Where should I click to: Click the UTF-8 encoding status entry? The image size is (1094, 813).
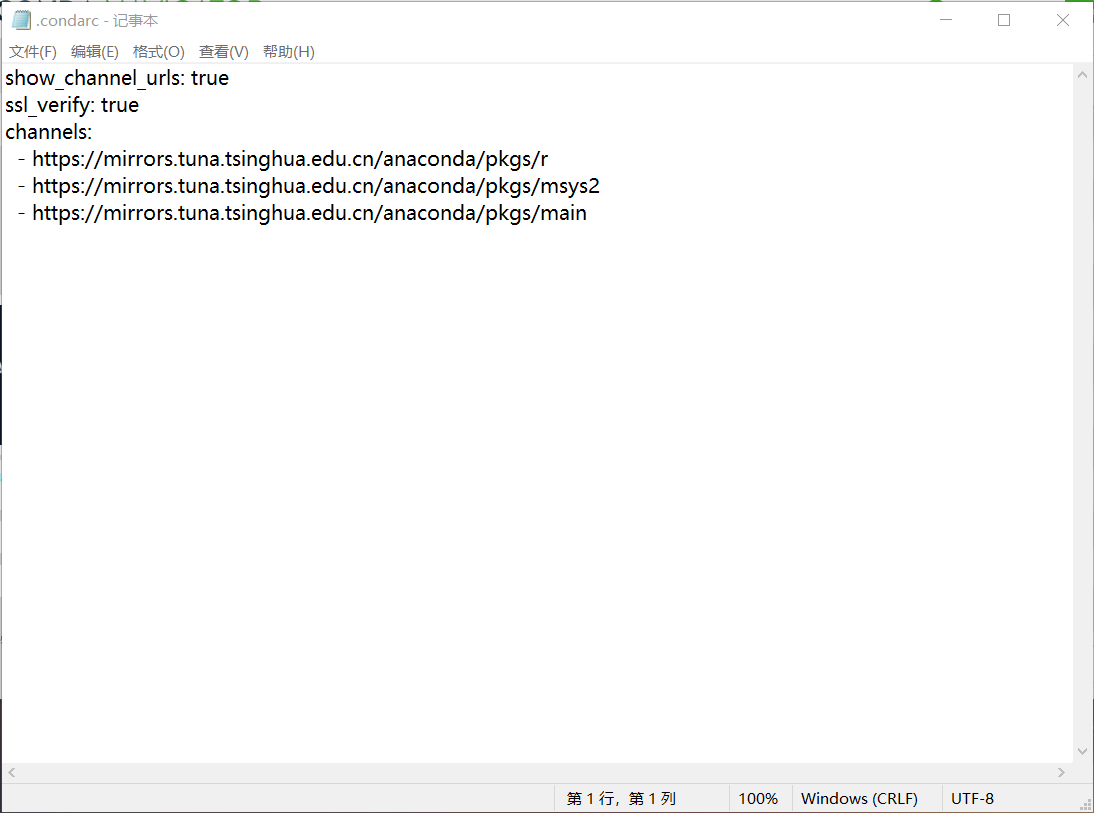pyautogui.click(x=973, y=798)
